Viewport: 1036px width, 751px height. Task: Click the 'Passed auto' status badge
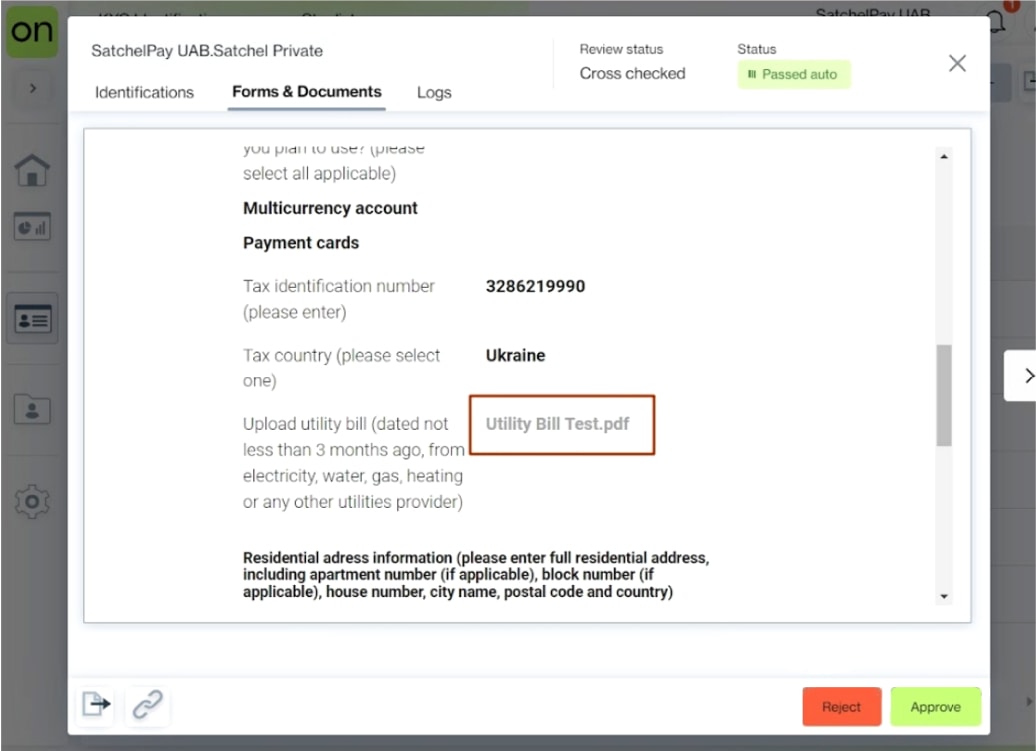point(794,75)
